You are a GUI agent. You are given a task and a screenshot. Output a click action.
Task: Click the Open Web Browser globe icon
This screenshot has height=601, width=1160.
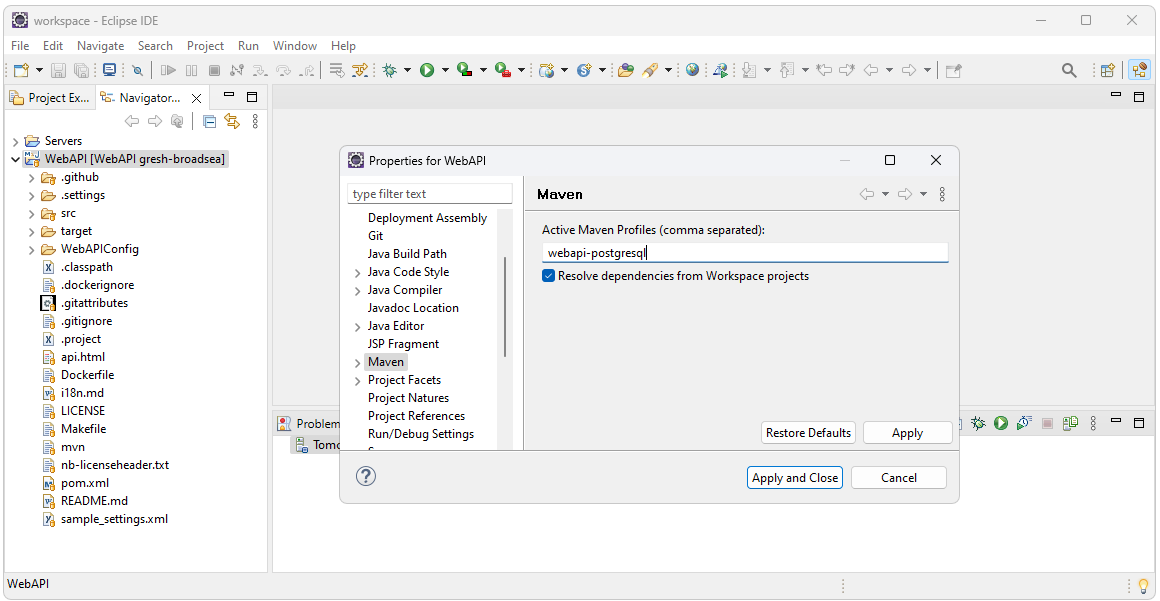click(x=692, y=70)
